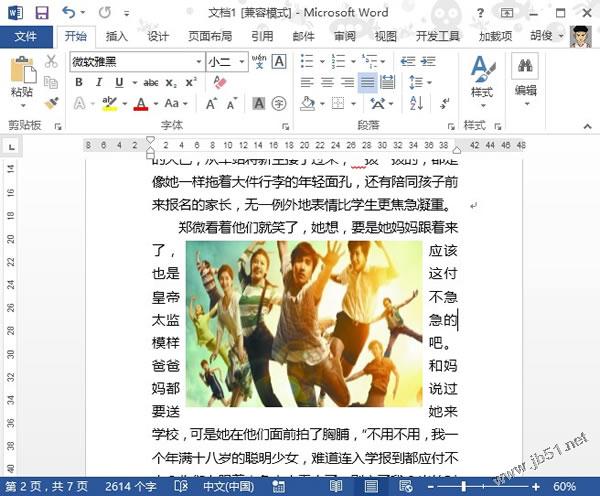Increase the paragraph indent
This screenshot has width=600, height=496.
(x=428, y=61)
